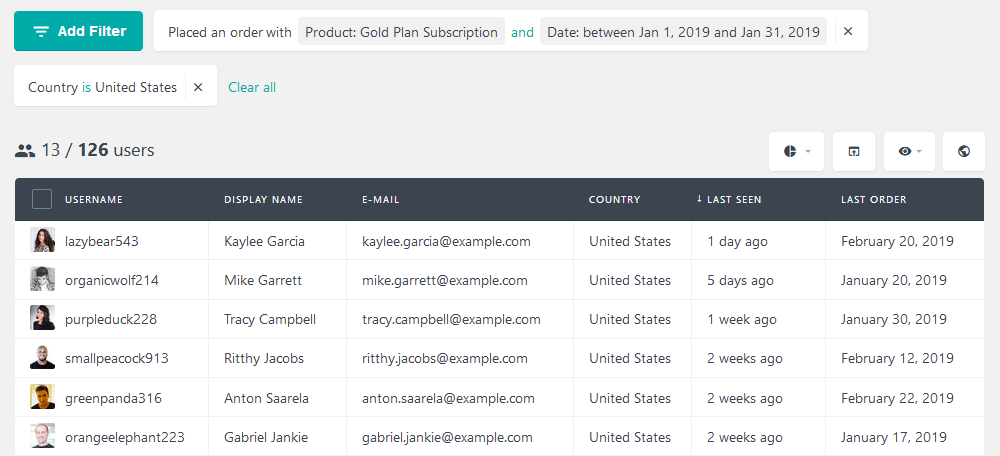Sort by the Username column header
The width and height of the screenshot is (1000, 456).
[x=94, y=200]
